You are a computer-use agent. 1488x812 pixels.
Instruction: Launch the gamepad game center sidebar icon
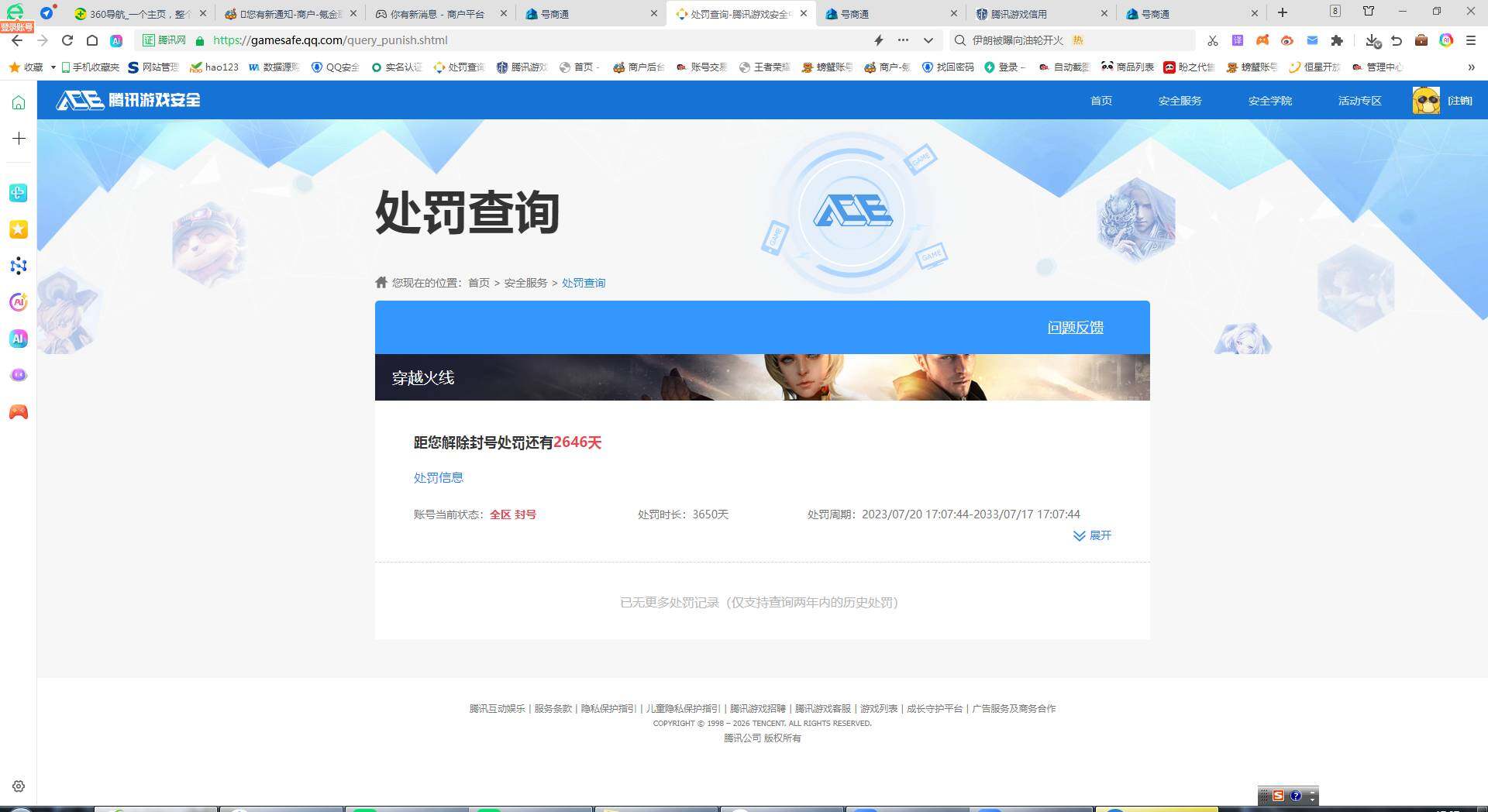[x=18, y=412]
